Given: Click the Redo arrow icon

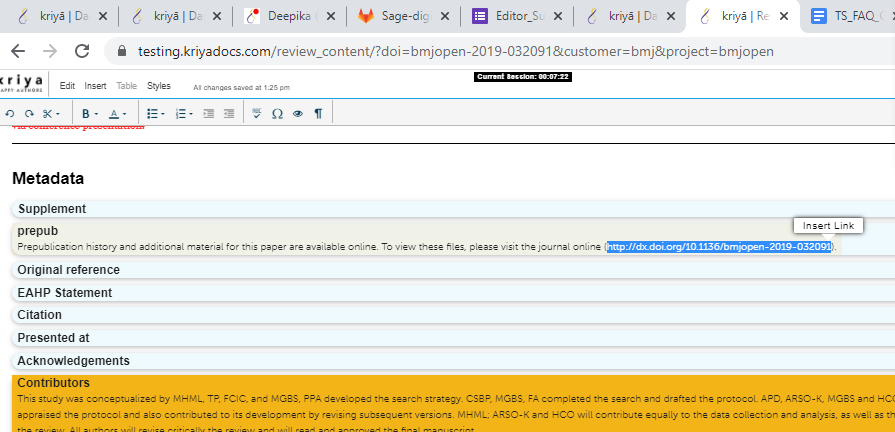Looking at the screenshot, I should pos(29,114).
